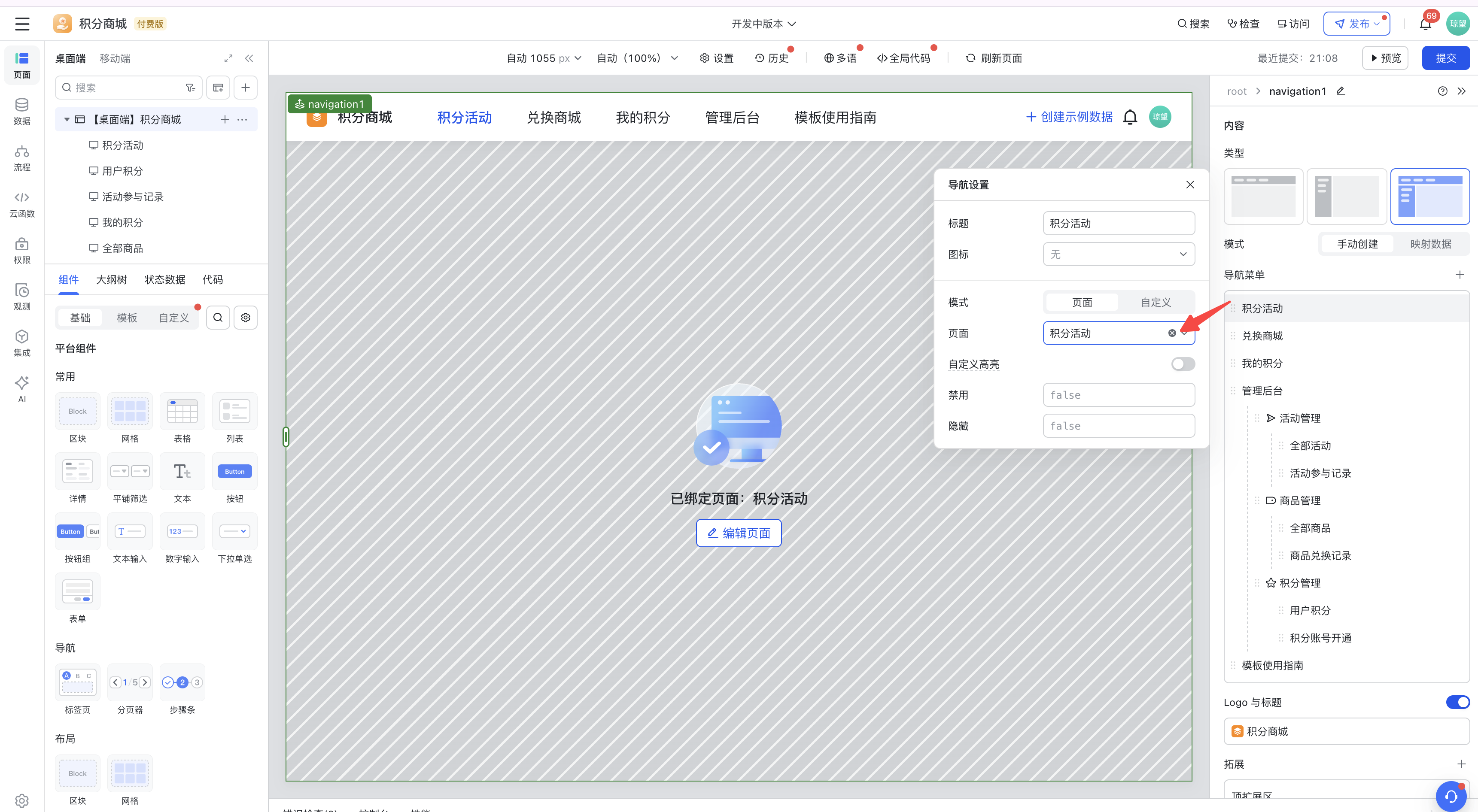This screenshot has width=1478, height=812.
Task: Collapse the right properties panel
Action: click(x=1461, y=91)
